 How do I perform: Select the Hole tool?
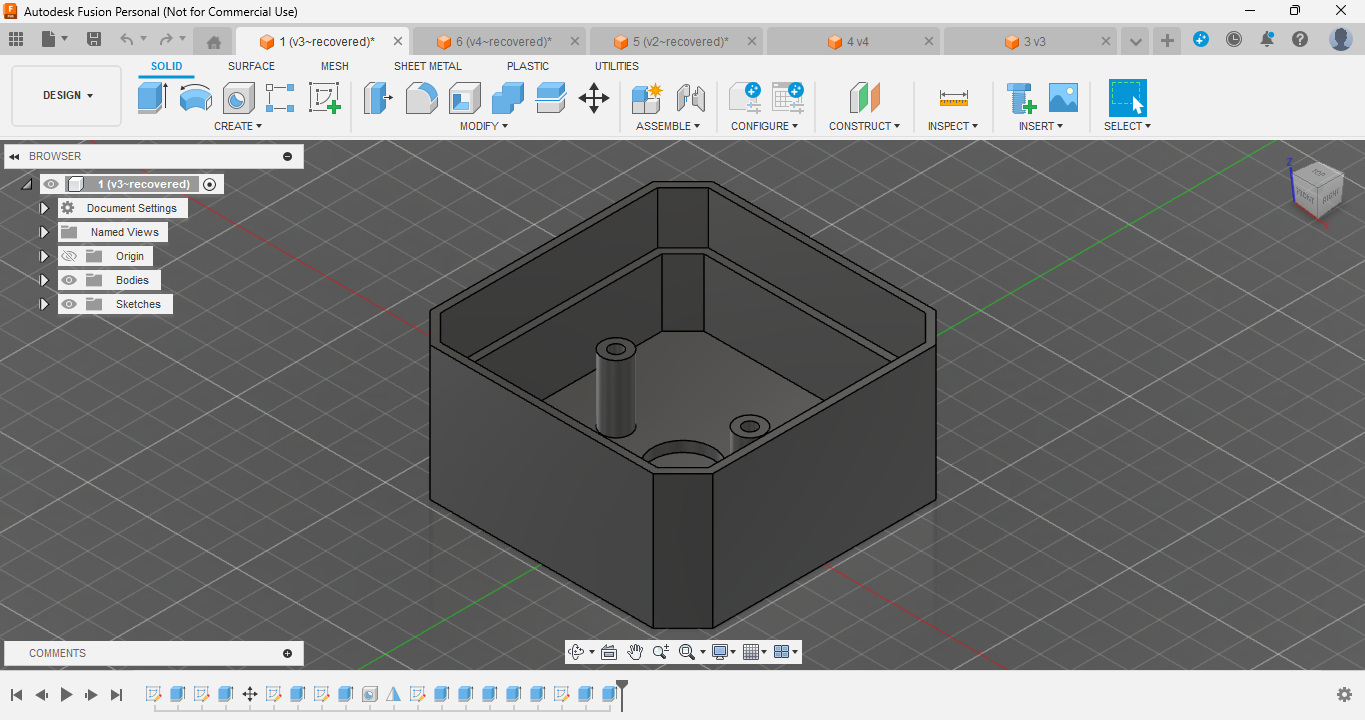(238, 98)
